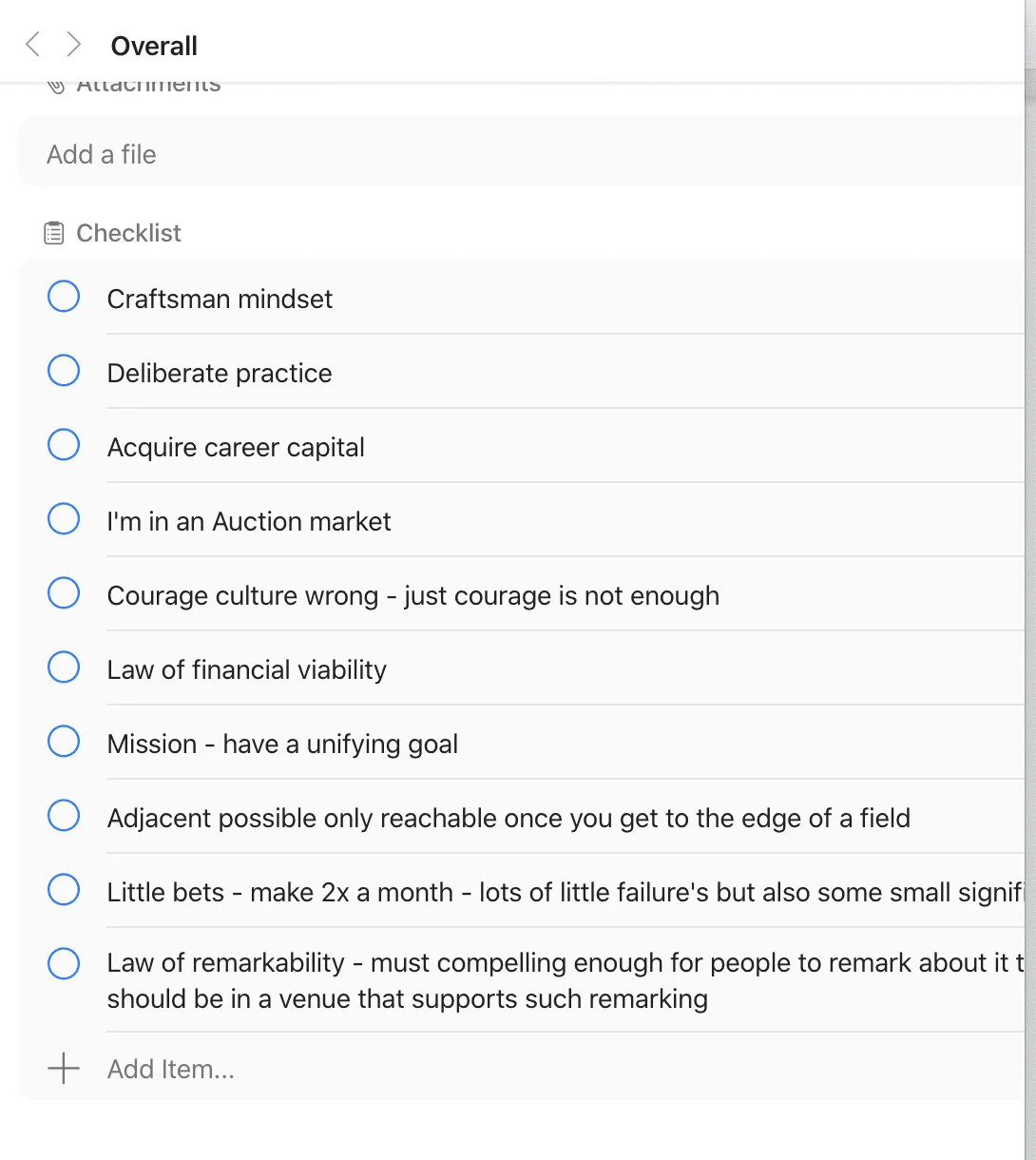
Task: Click the vertical scrollbar on the right edge
Action: 1030,580
